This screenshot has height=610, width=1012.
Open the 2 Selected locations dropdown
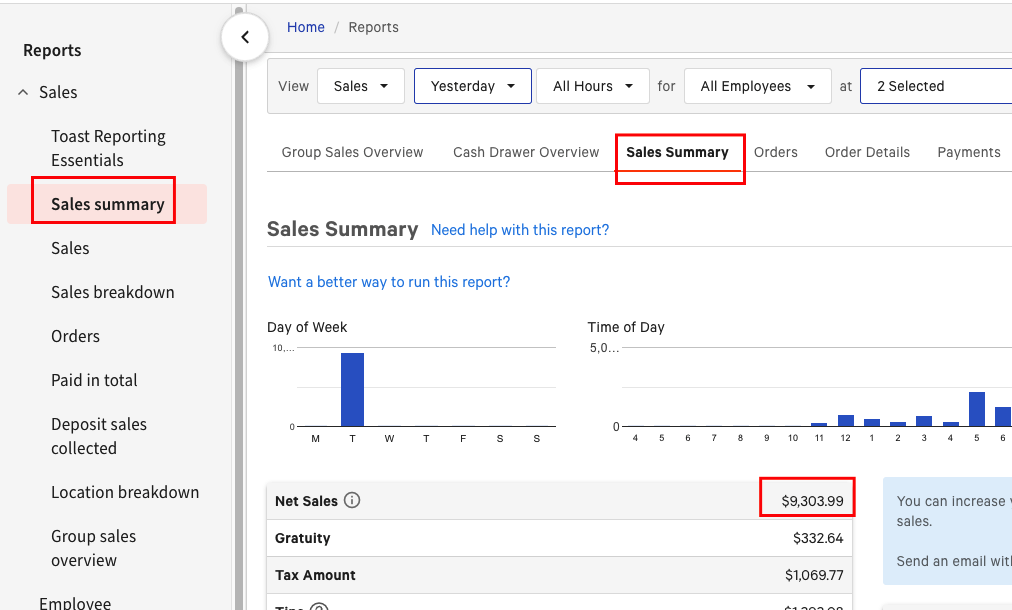pos(935,86)
